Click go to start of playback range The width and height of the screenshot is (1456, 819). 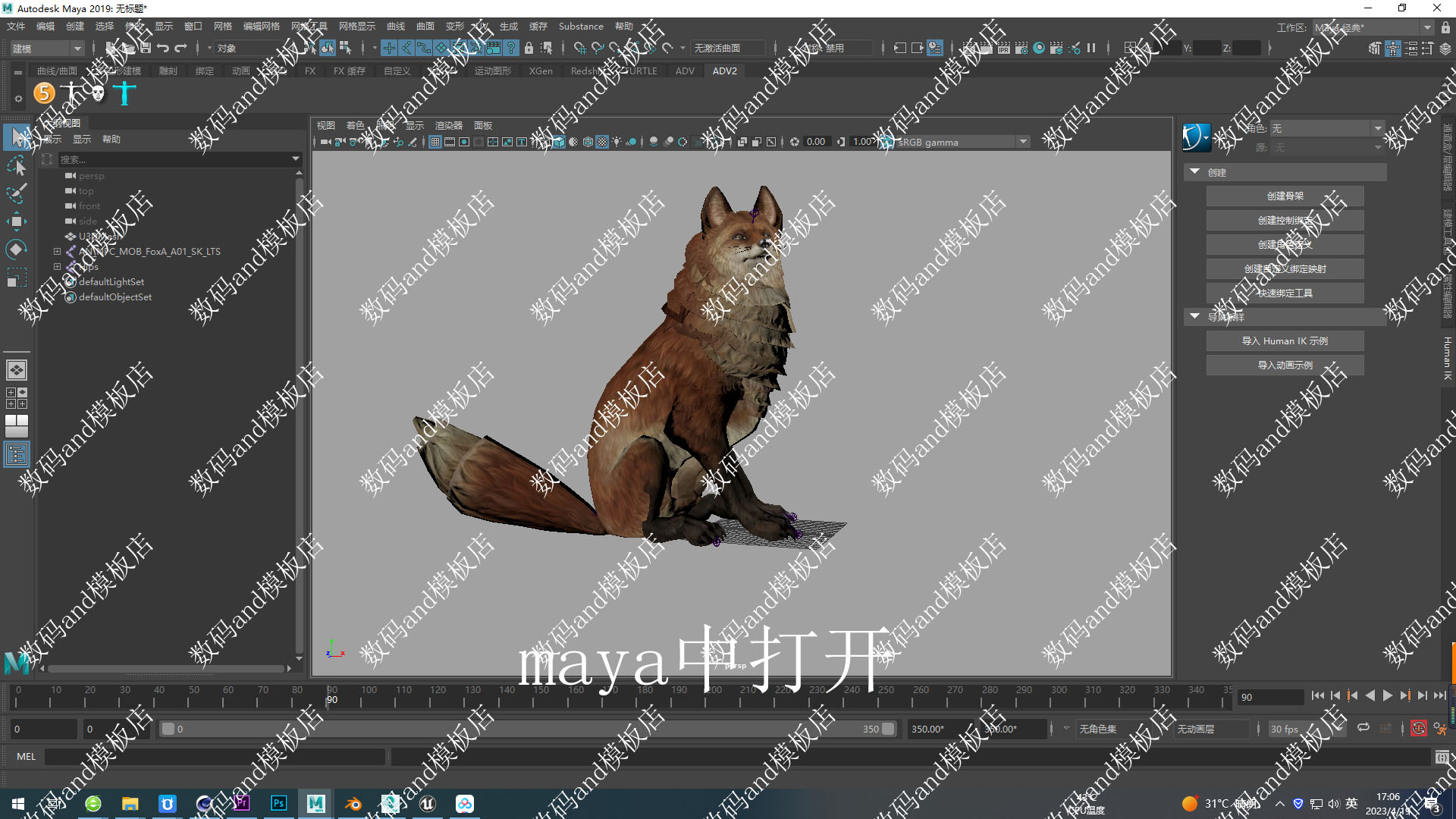[1317, 695]
